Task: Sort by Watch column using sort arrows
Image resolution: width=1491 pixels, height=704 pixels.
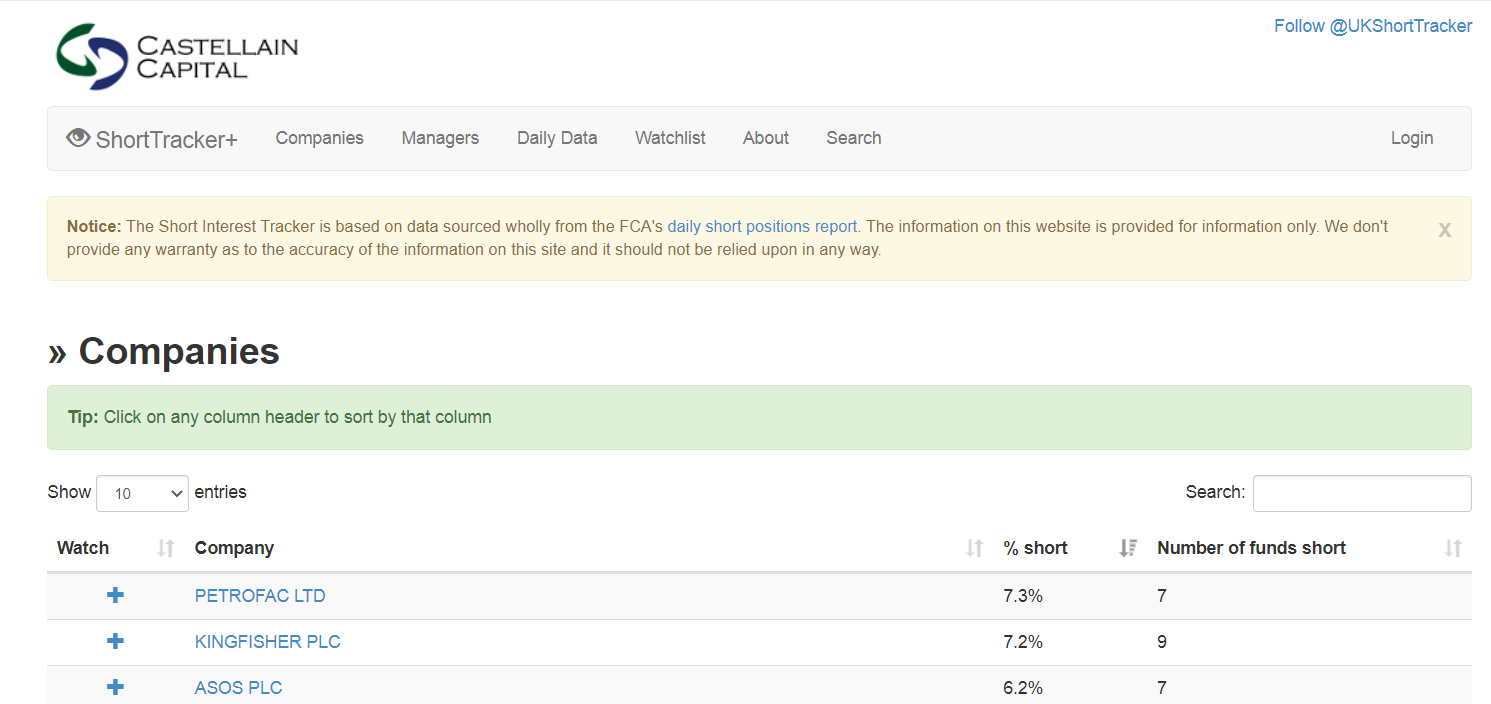Action: click(x=166, y=548)
